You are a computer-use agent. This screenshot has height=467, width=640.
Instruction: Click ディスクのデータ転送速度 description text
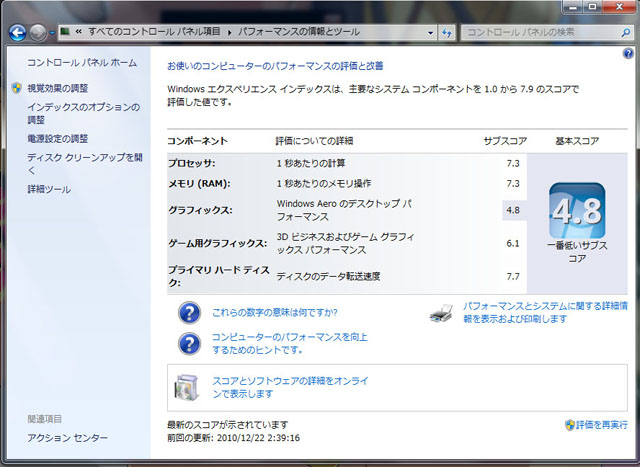[x=329, y=276]
